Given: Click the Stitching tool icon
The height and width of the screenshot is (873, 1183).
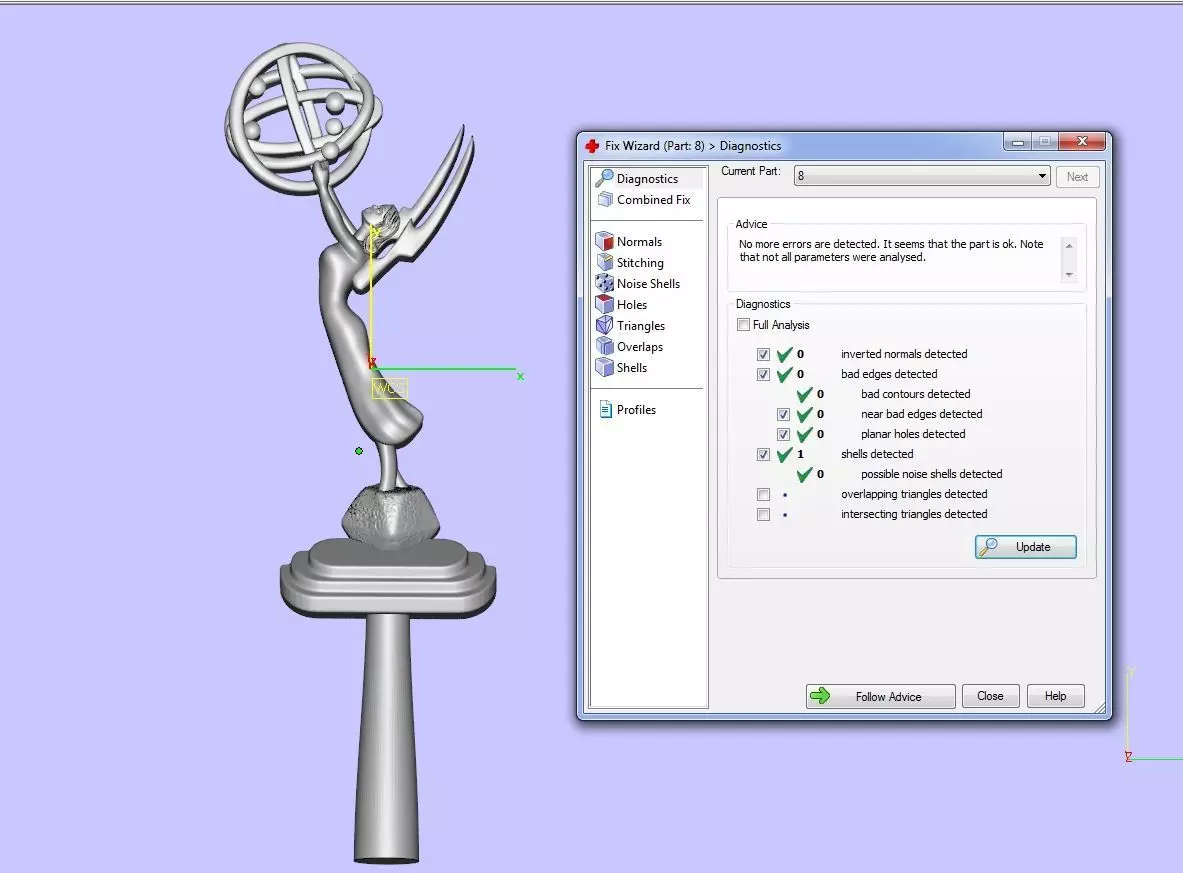Looking at the screenshot, I should (x=604, y=263).
